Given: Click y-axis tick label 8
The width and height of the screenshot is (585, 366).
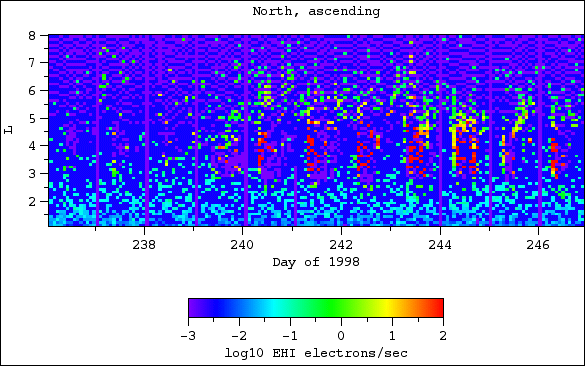Looking at the screenshot, I should (32, 36).
